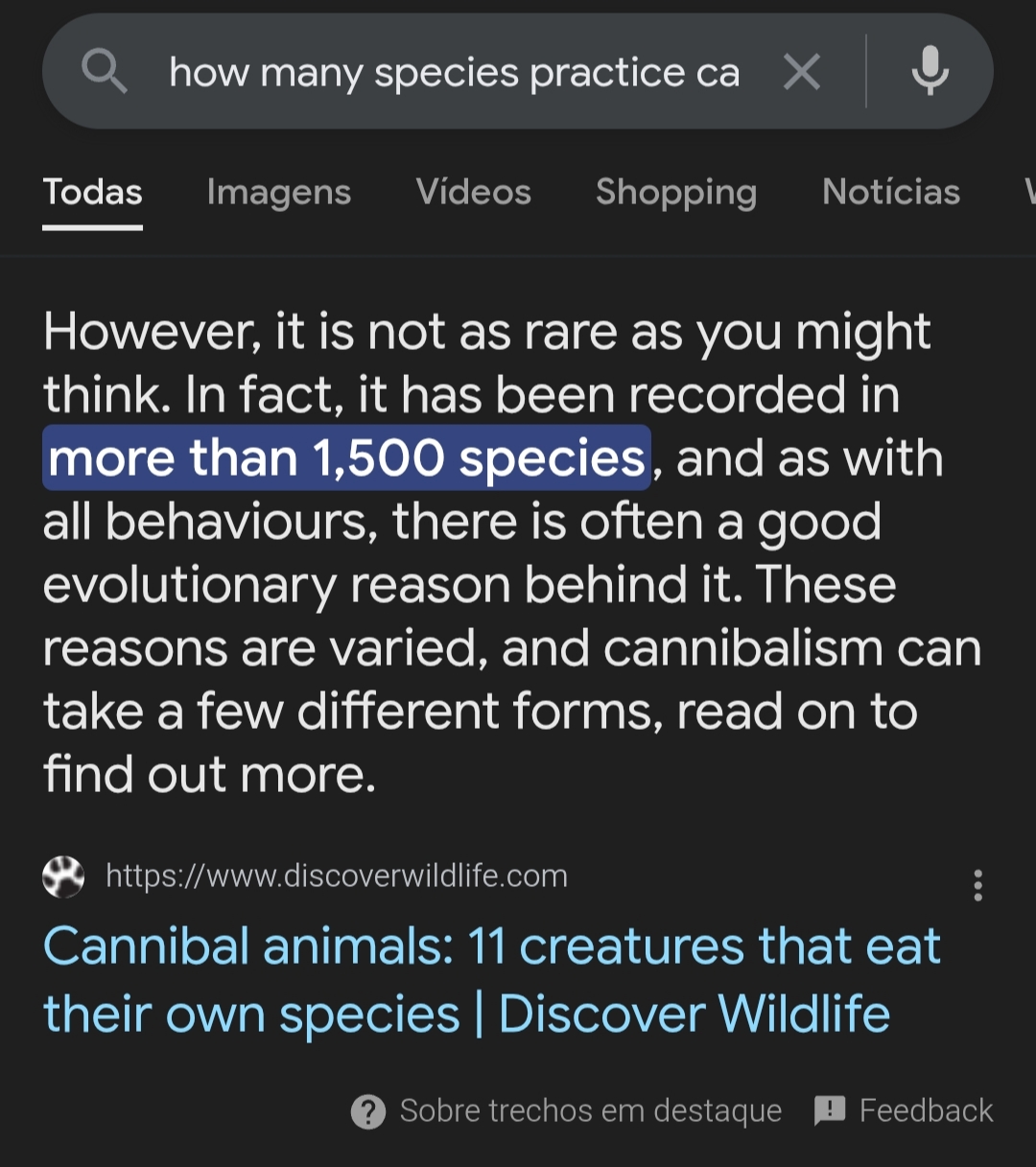The image size is (1036, 1167).
Task: Clear the search query with X icon
Action: 801,72
